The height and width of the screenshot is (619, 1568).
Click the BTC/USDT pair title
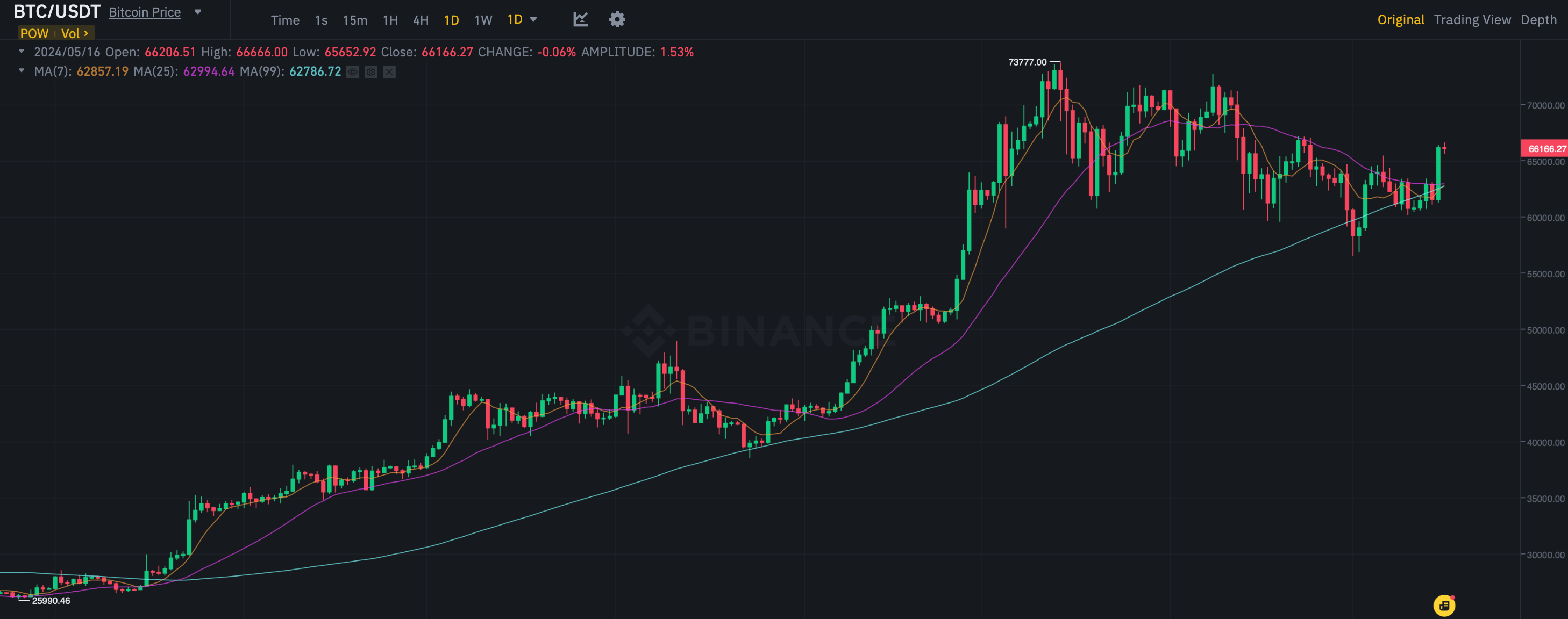[x=57, y=12]
